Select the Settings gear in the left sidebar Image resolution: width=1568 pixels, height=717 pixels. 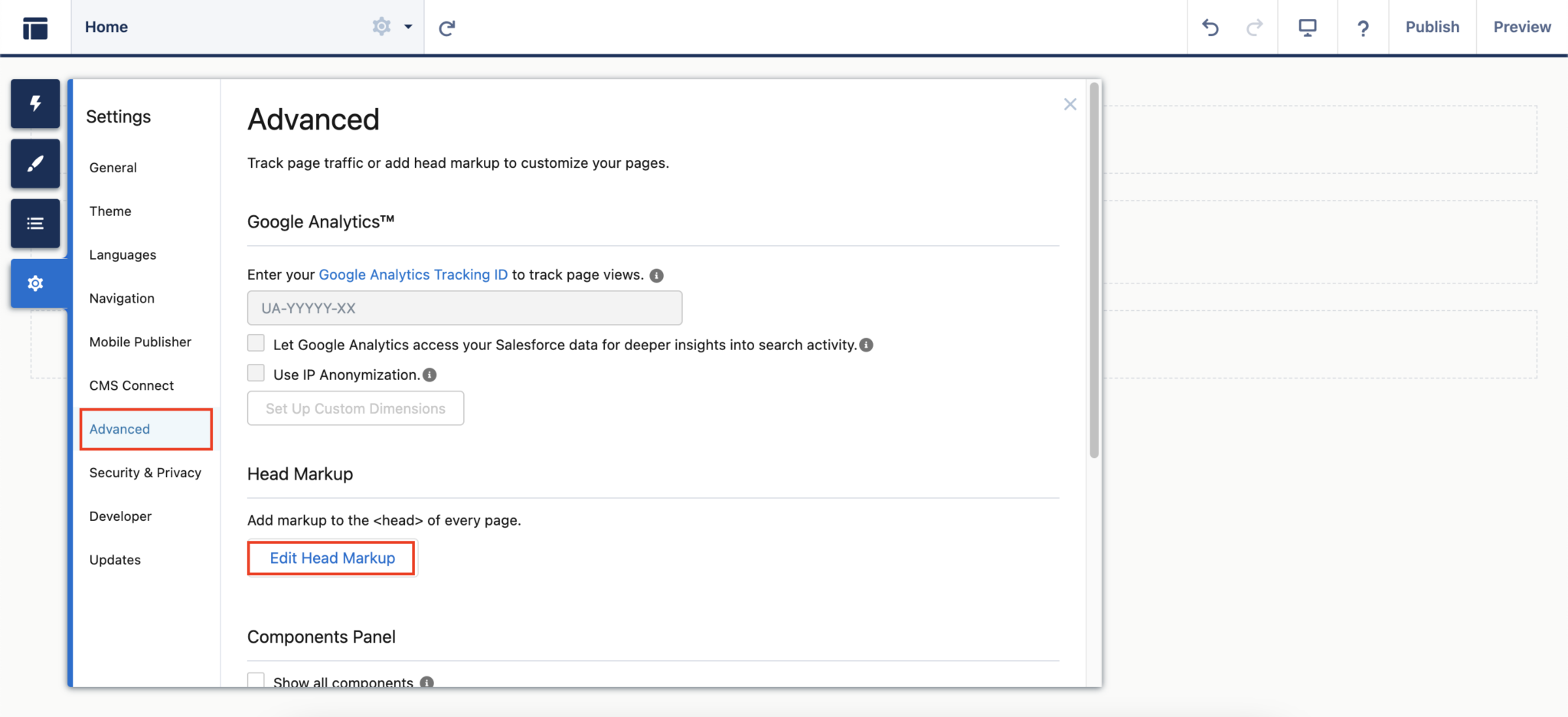click(35, 283)
